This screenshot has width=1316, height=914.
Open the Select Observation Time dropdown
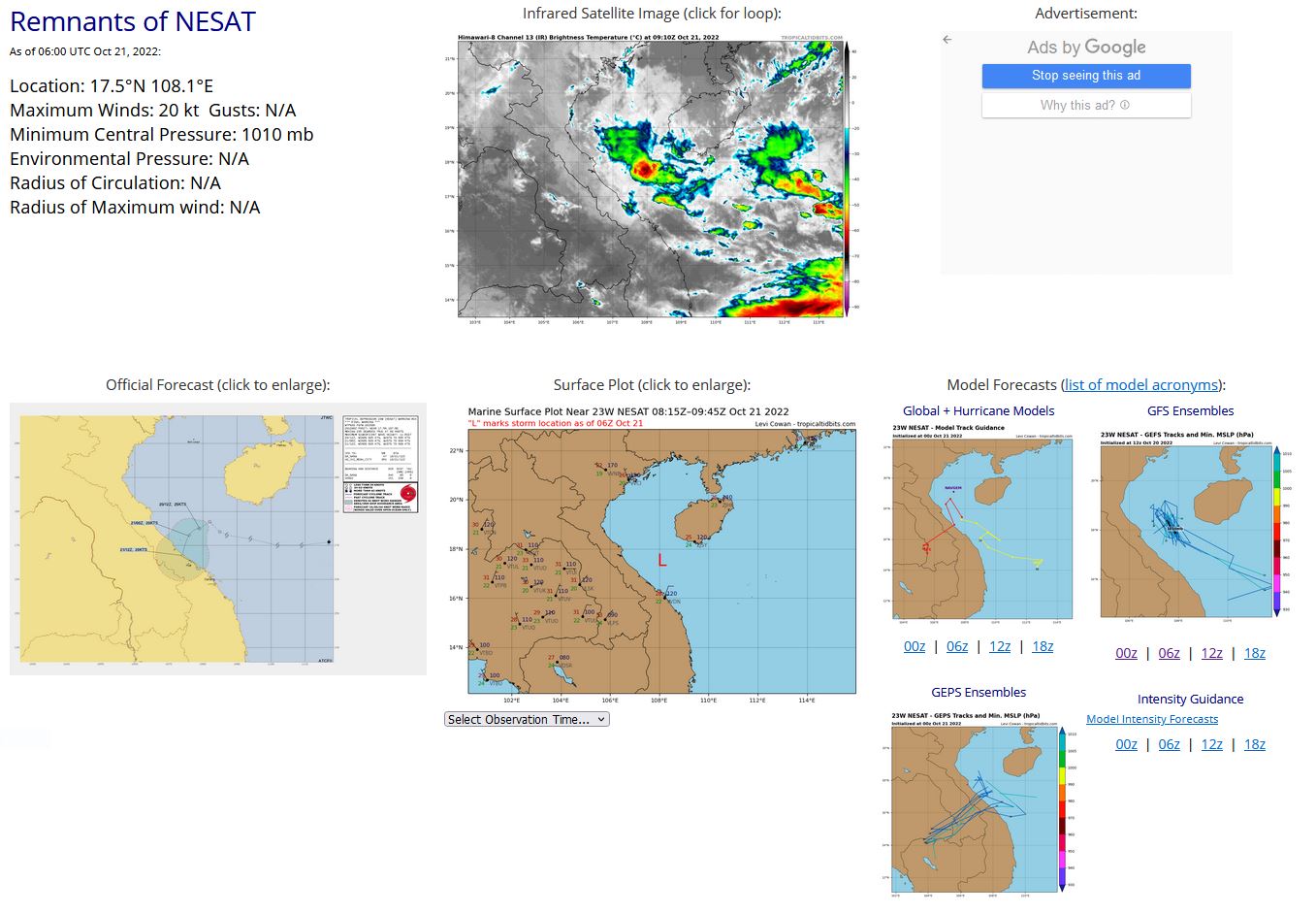pos(527,719)
